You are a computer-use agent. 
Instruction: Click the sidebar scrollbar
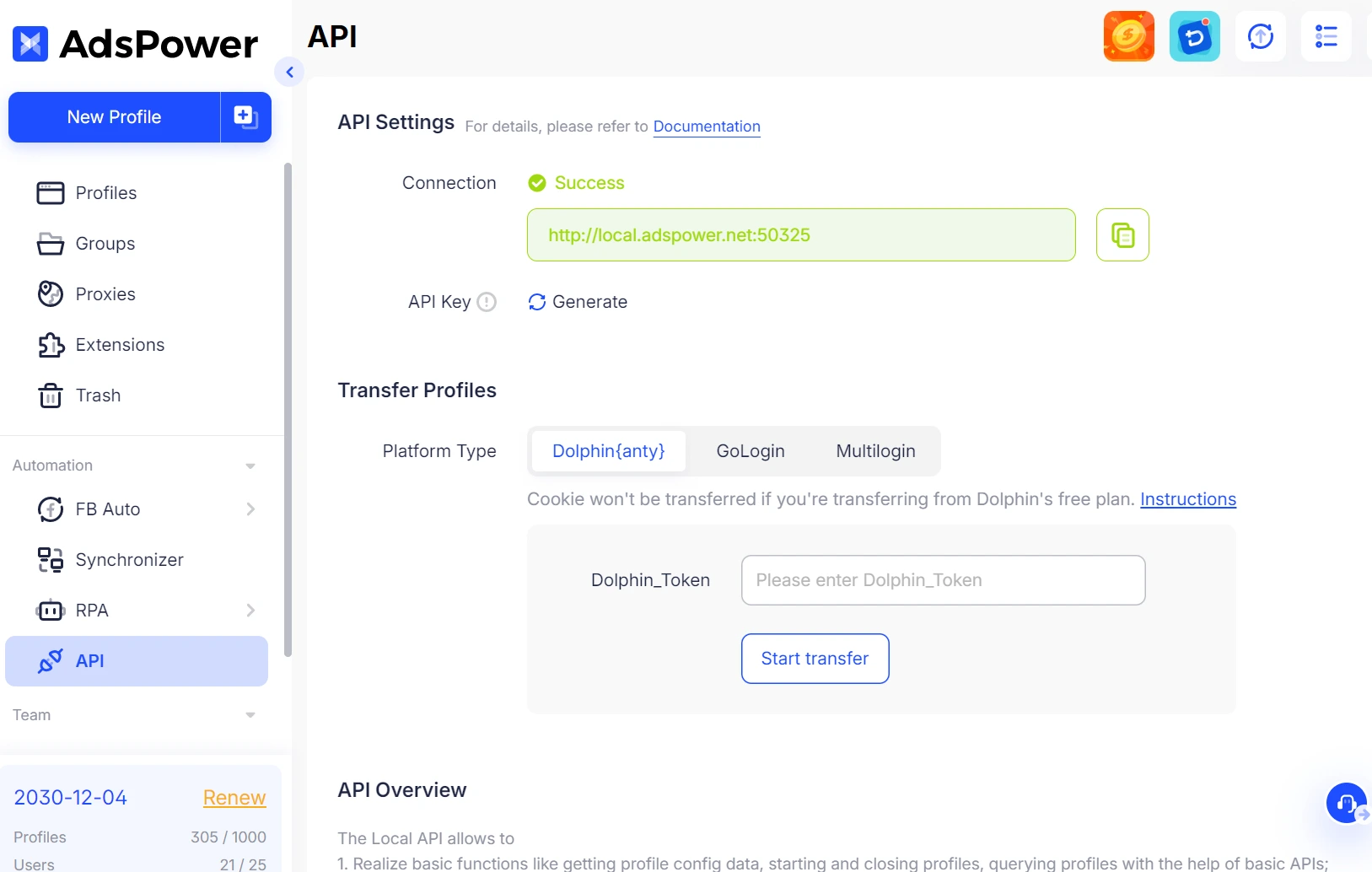(x=288, y=410)
